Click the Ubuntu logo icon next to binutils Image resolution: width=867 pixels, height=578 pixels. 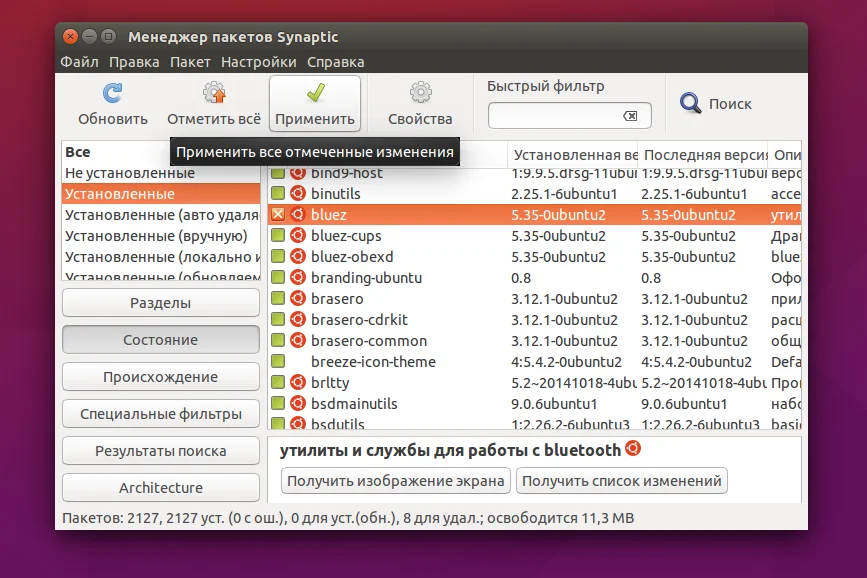(298, 194)
